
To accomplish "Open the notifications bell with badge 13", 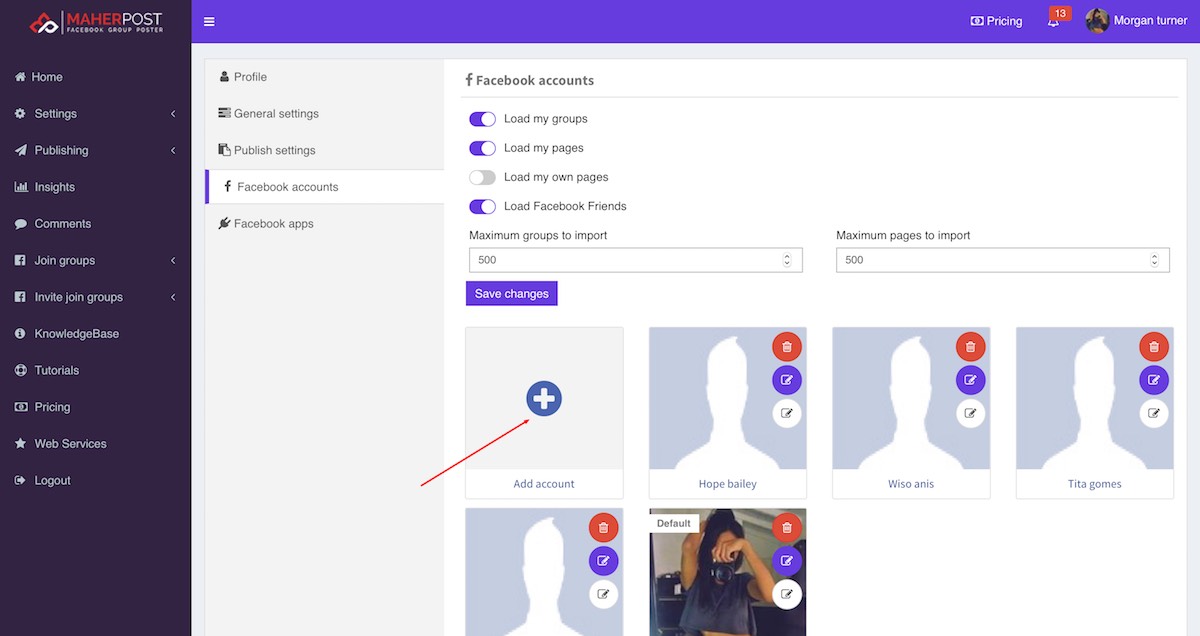I will point(1054,20).
